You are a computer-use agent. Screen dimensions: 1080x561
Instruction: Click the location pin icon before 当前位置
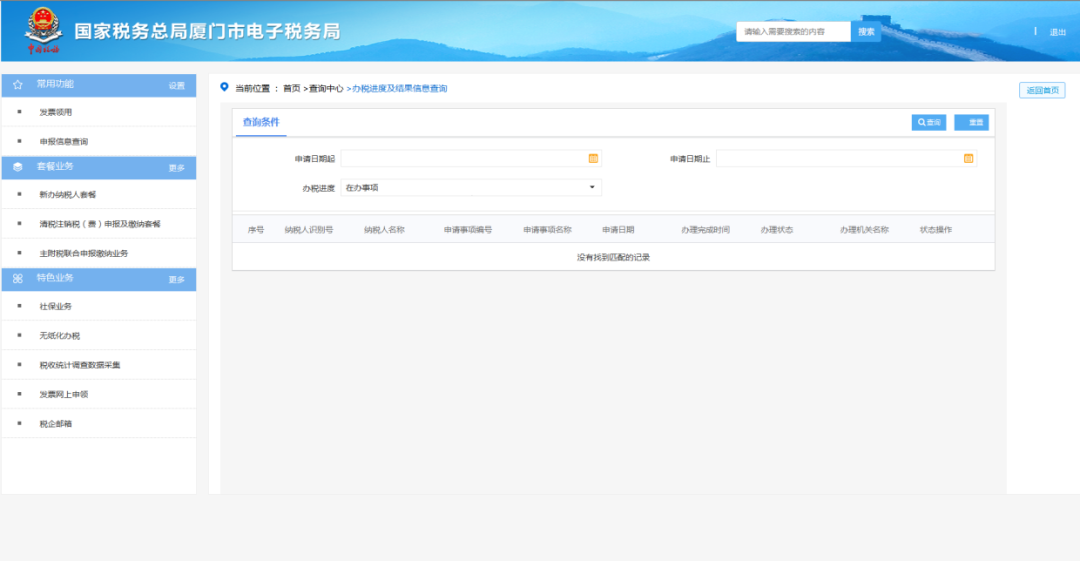(224, 87)
